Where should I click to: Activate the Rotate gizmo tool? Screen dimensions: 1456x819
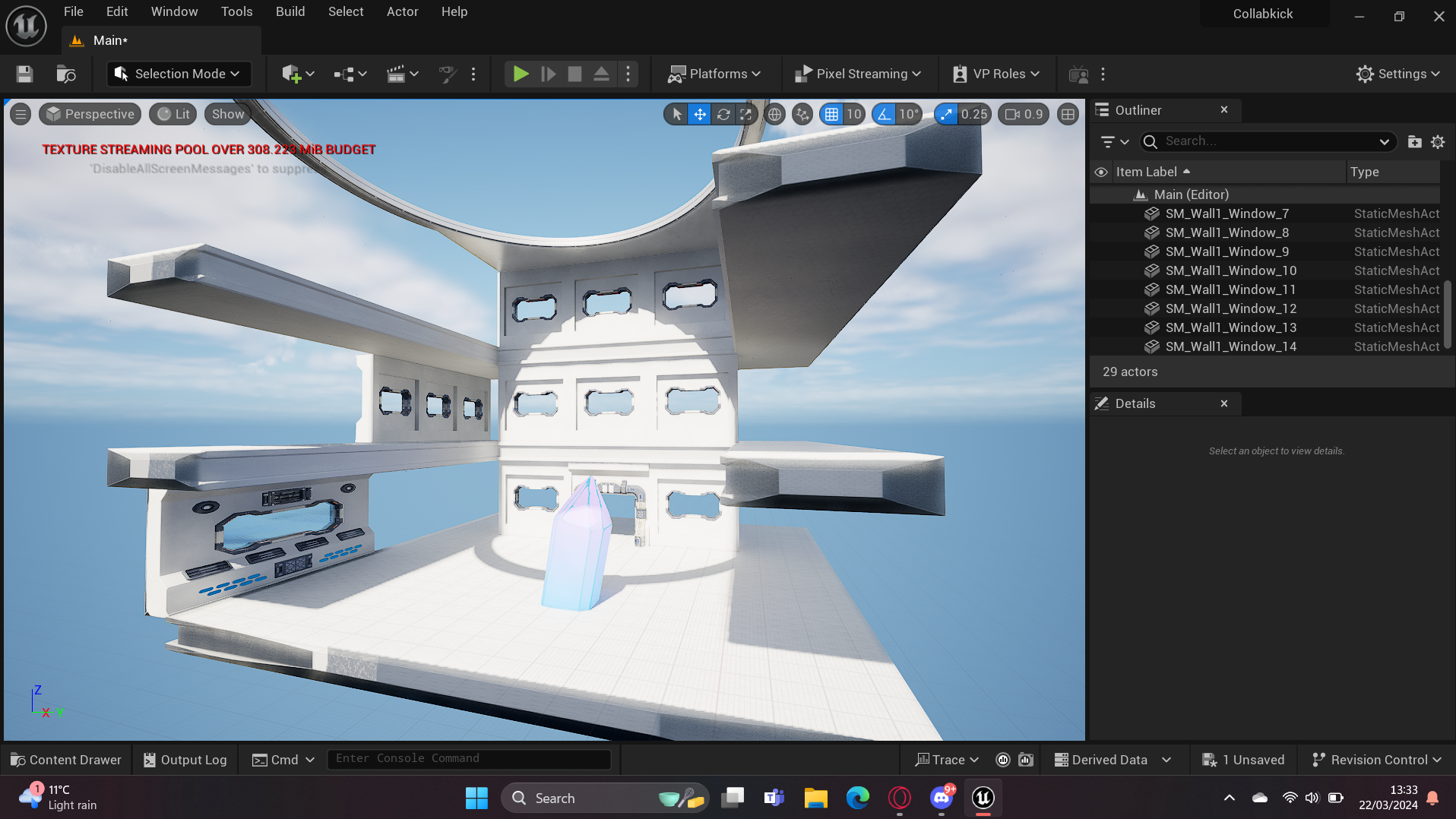click(723, 114)
